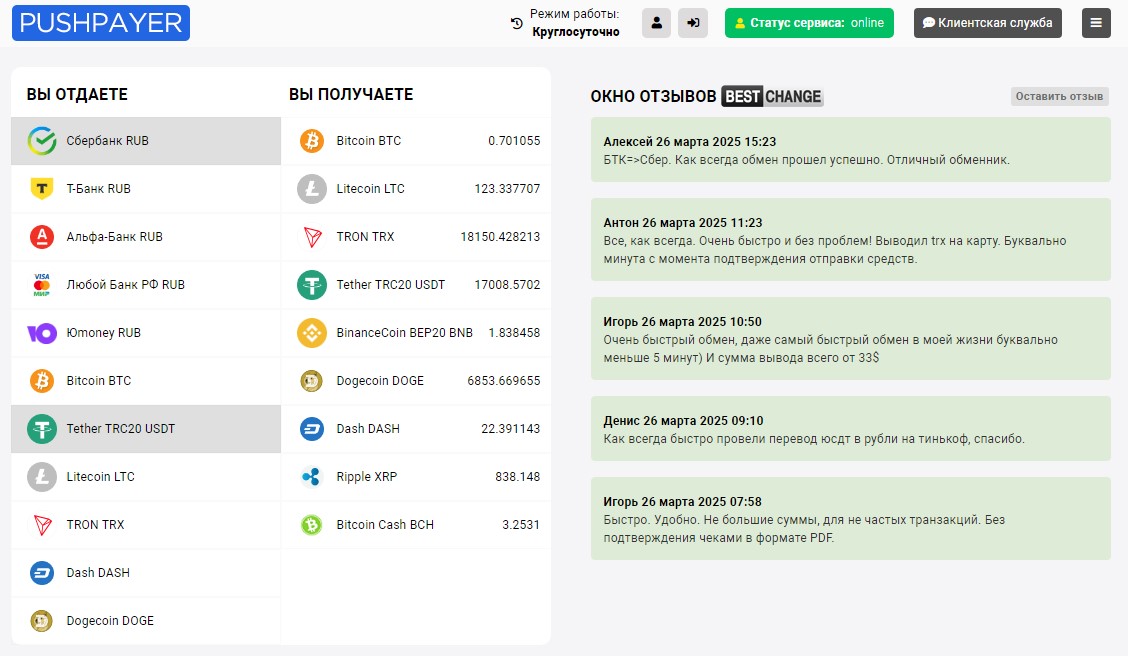
Task: Open Антон's review from 11:23
Action: pyautogui.click(x=850, y=240)
